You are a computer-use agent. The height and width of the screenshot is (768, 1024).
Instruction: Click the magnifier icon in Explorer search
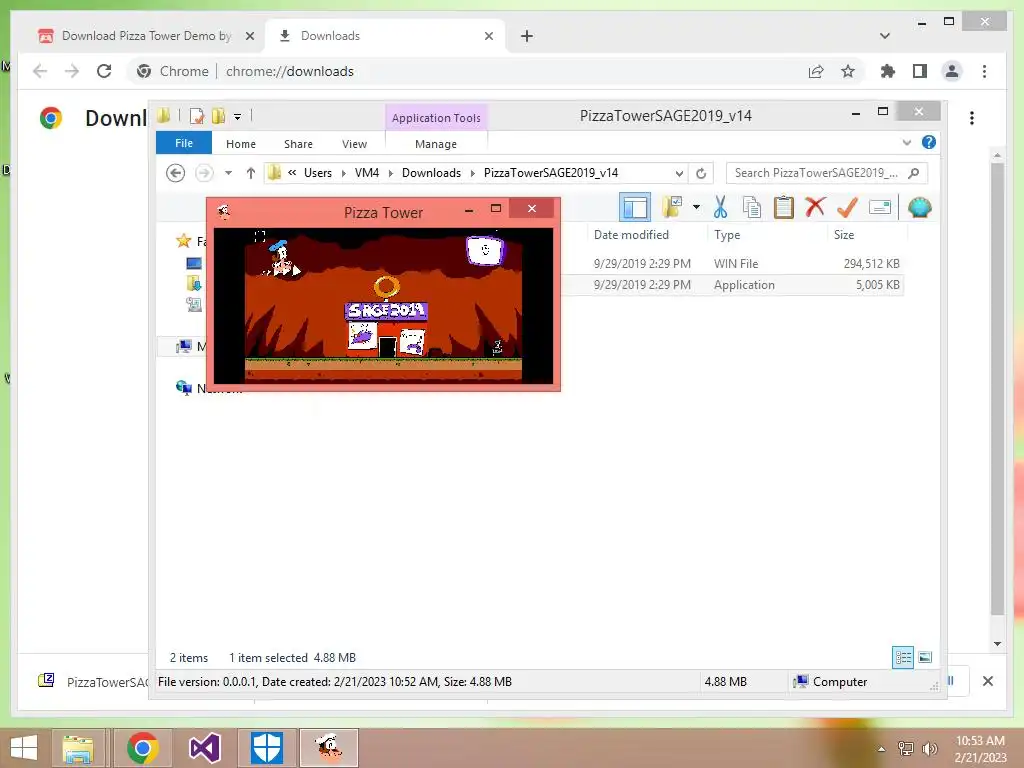(x=914, y=173)
